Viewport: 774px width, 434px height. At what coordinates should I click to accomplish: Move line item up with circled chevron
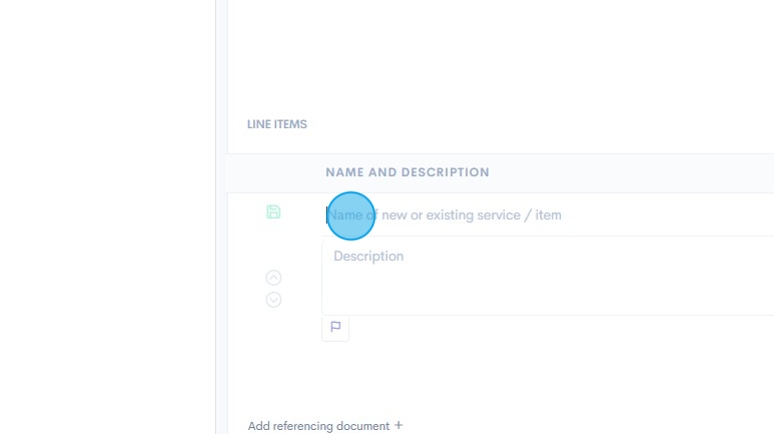[273, 278]
